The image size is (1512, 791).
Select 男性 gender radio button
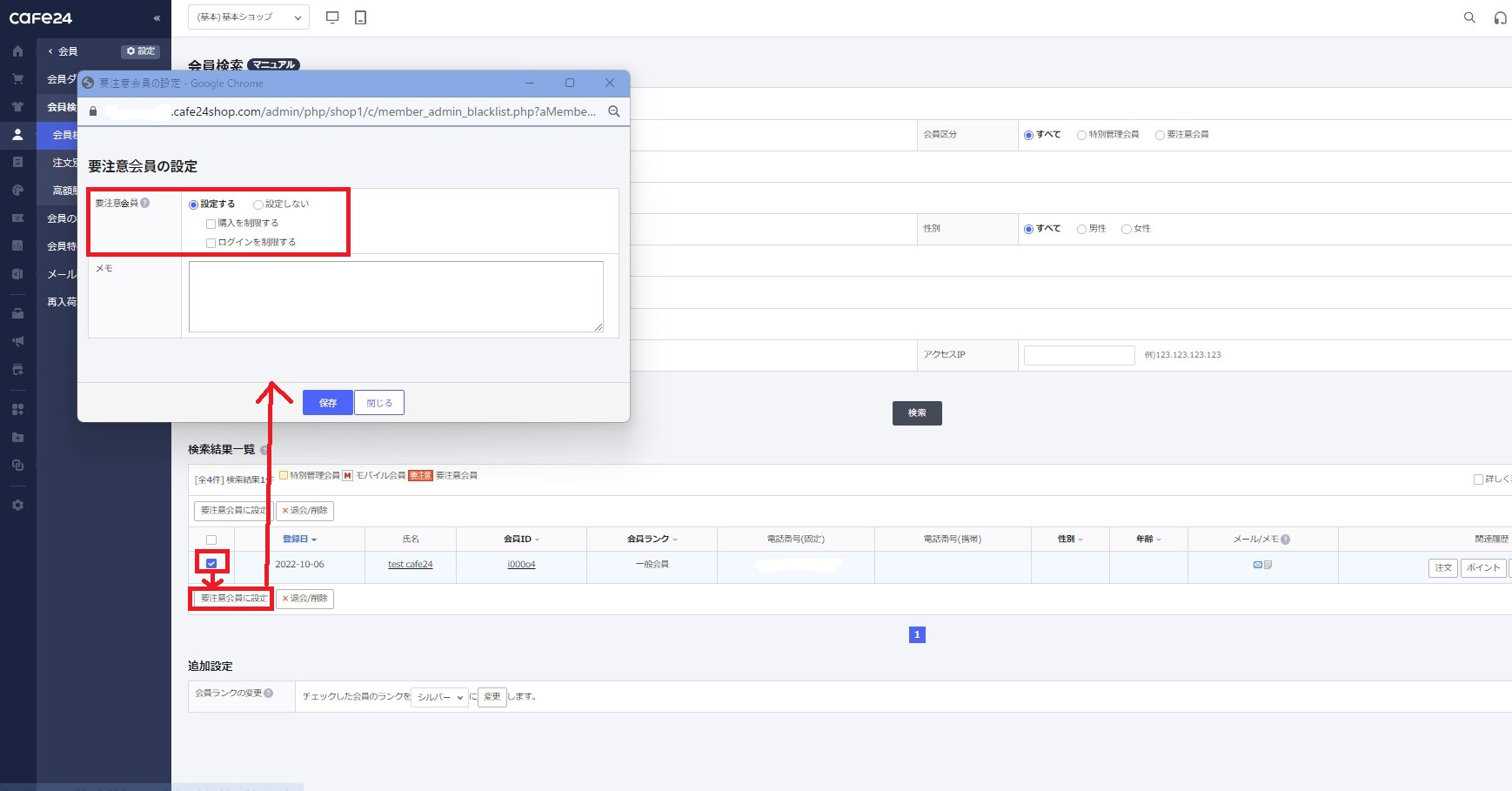[x=1081, y=229]
